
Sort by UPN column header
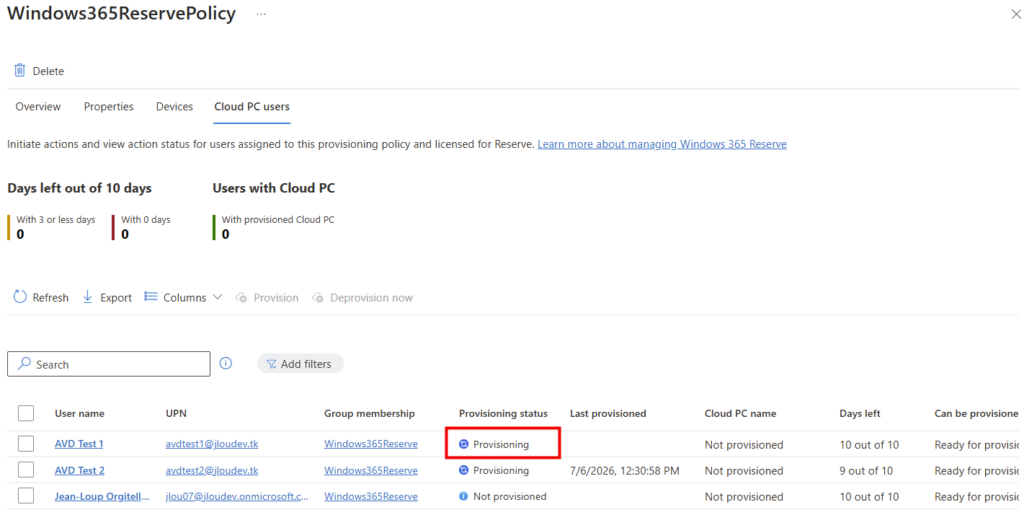tap(176, 413)
